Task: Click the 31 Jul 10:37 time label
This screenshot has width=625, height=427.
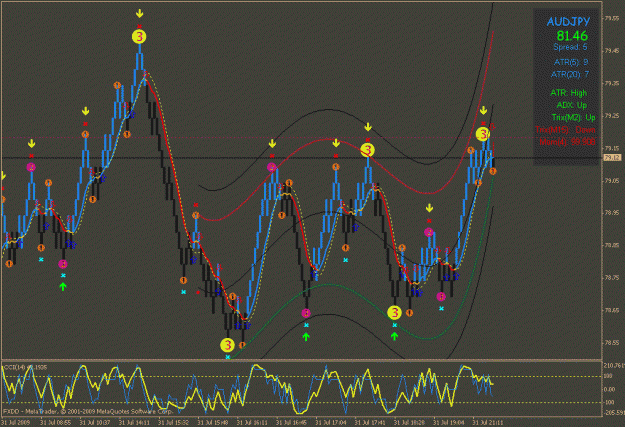Action: 95,422
